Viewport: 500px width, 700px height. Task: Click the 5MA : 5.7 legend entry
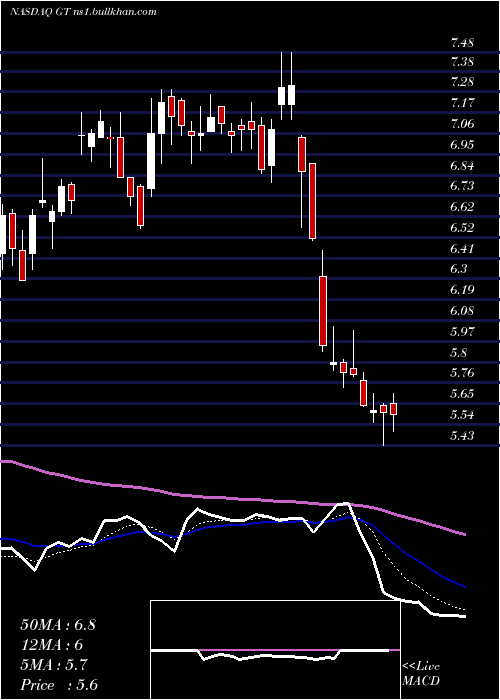(x=55, y=665)
